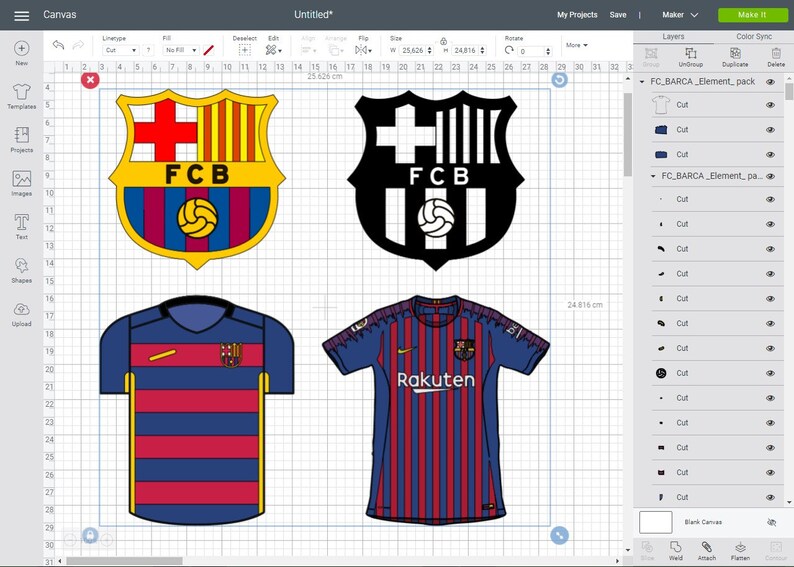The width and height of the screenshot is (794, 567).
Task: Open My Projects
Action: (577, 15)
